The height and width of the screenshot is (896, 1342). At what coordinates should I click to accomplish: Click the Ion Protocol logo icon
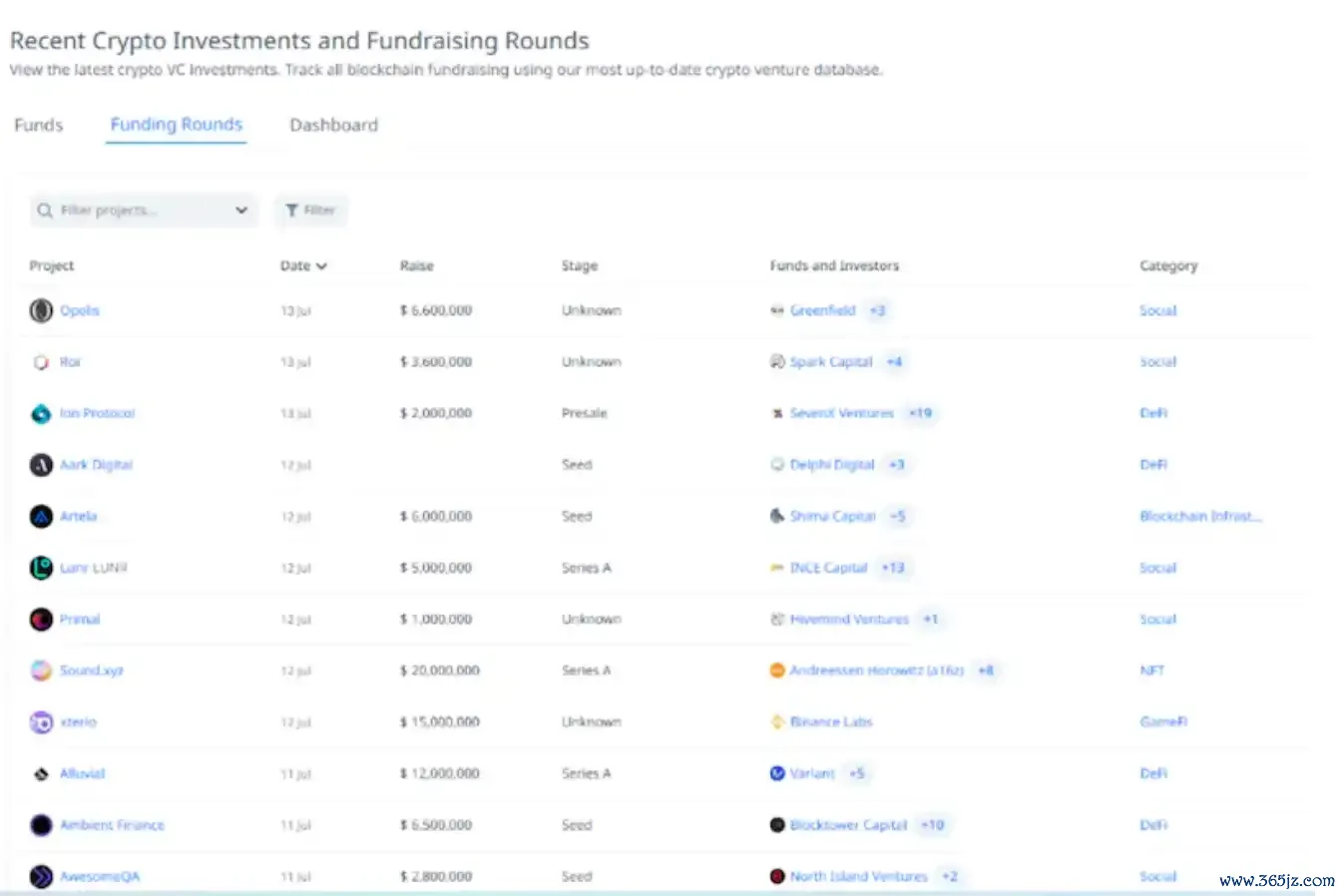pyautogui.click(x=41, y=413)
